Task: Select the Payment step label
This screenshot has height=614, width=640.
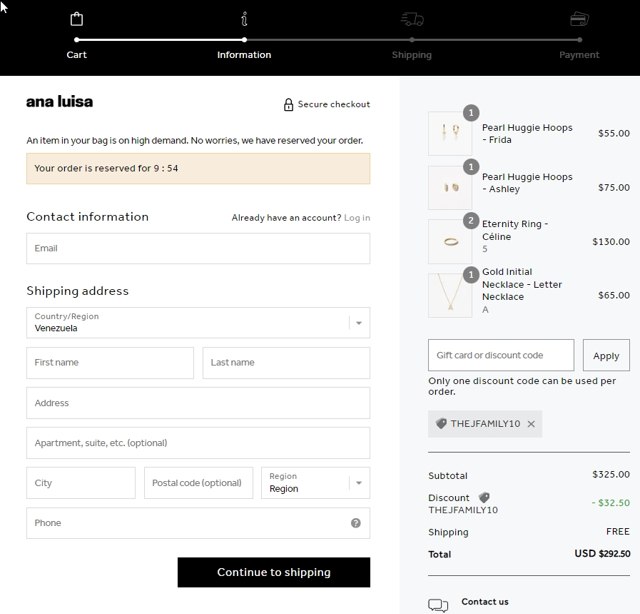Action: tap(579, 55)
